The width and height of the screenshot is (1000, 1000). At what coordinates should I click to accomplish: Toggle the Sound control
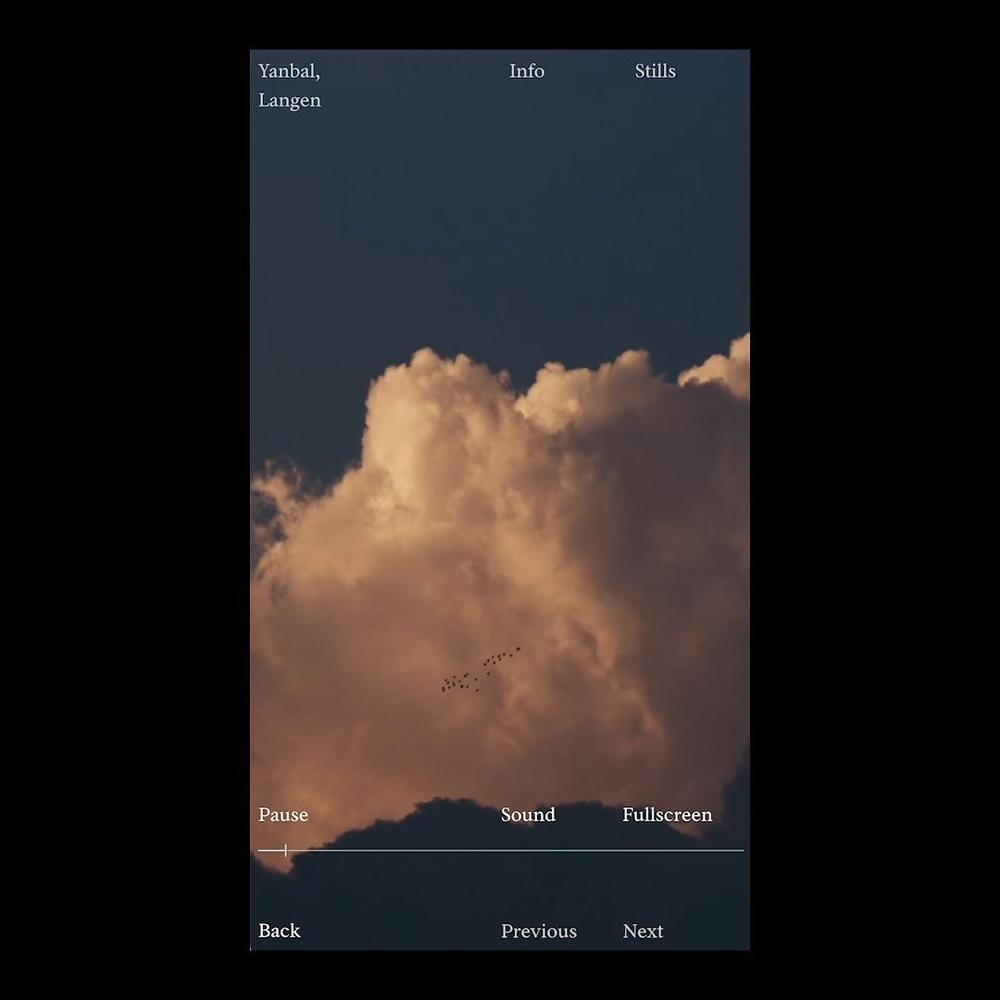[528, 814]
